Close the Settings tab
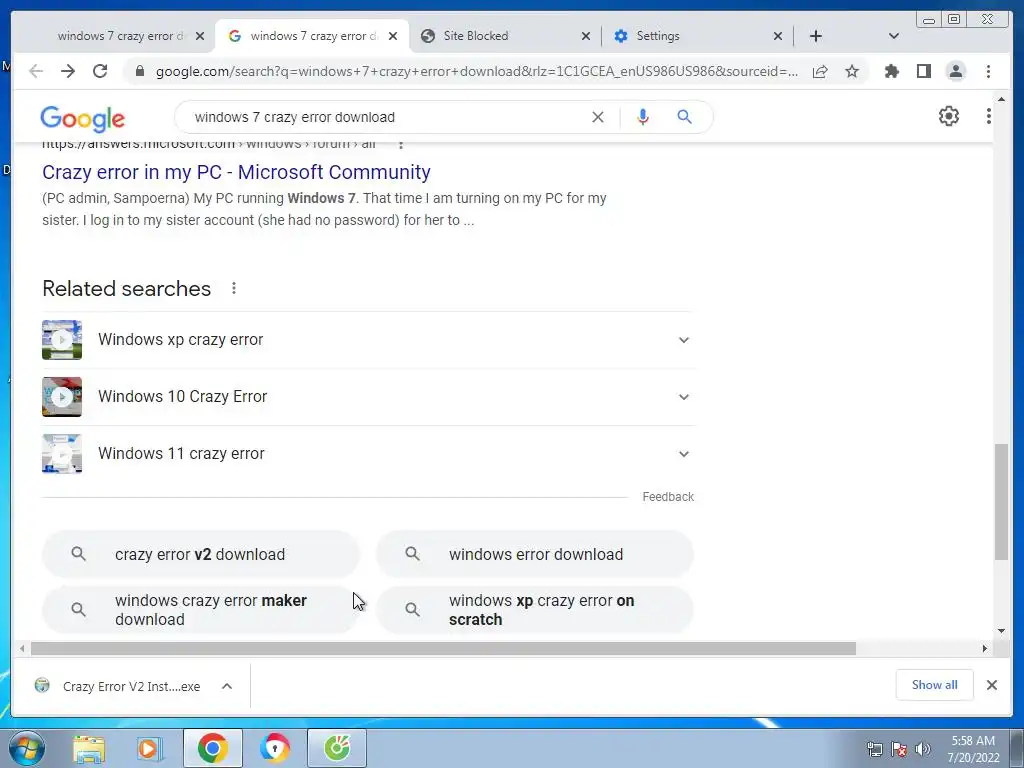Screen dimensions: 1024x768 coord(778,37)
